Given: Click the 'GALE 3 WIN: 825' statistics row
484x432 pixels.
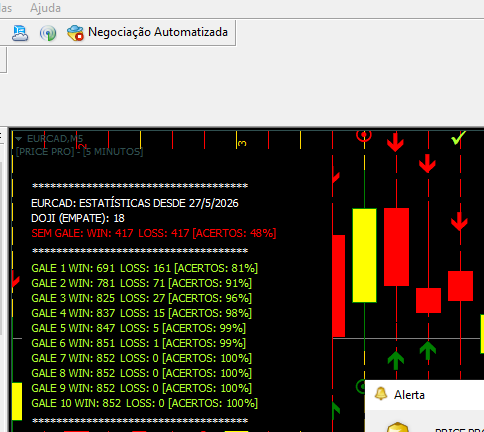Looking at the screenshot, I should point(142,298).
